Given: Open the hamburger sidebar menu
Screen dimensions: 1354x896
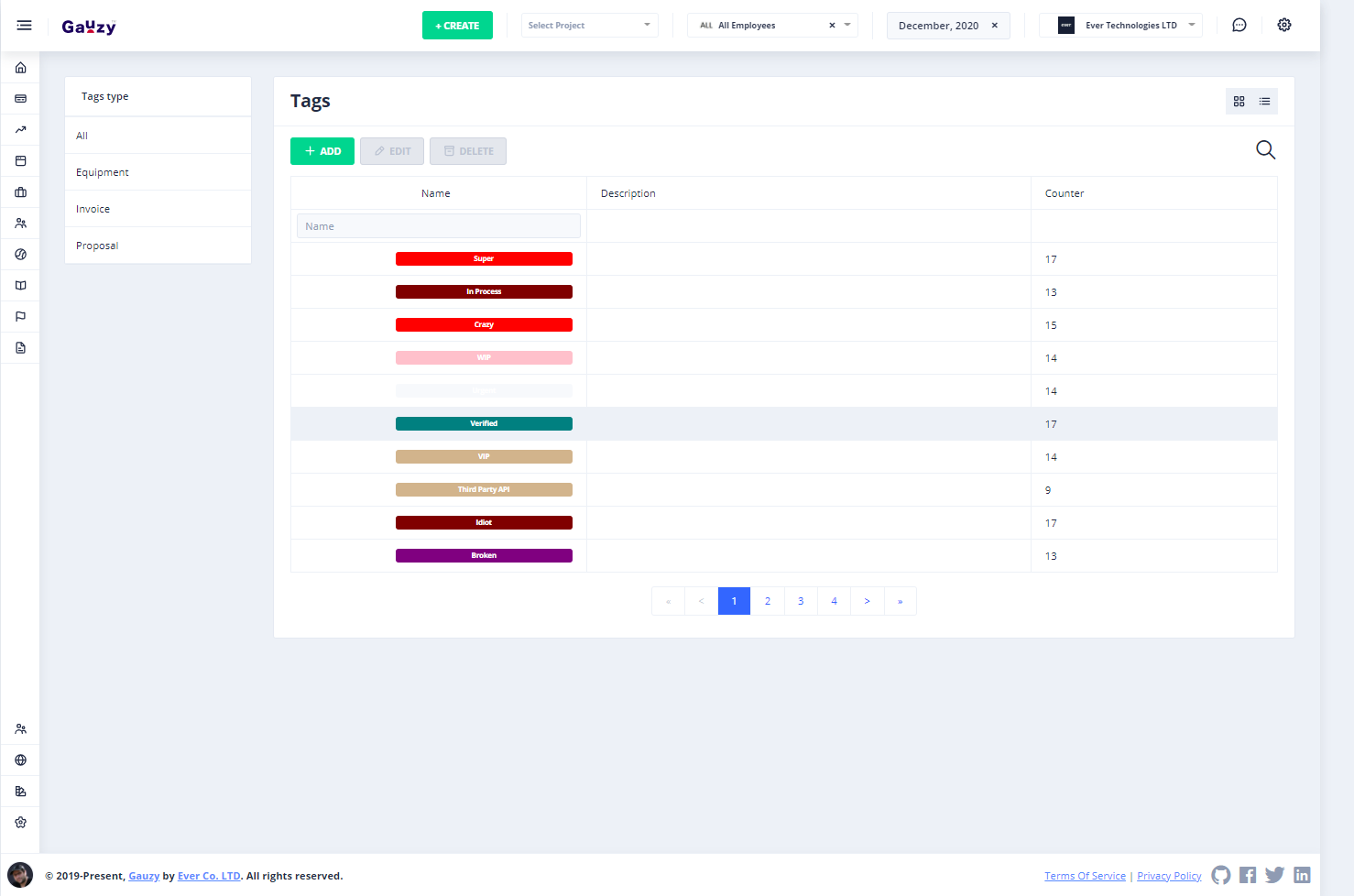Looking at the screenshot, I should 25,26.
